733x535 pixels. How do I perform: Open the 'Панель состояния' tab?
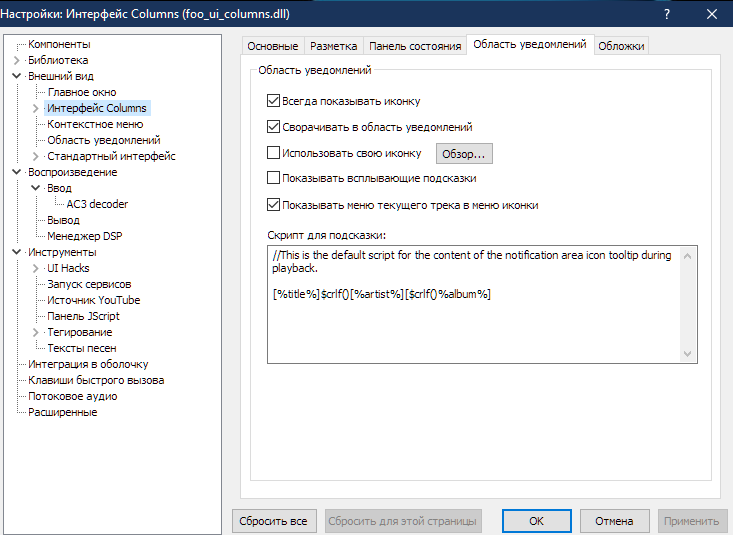click(x=415, y=46)
